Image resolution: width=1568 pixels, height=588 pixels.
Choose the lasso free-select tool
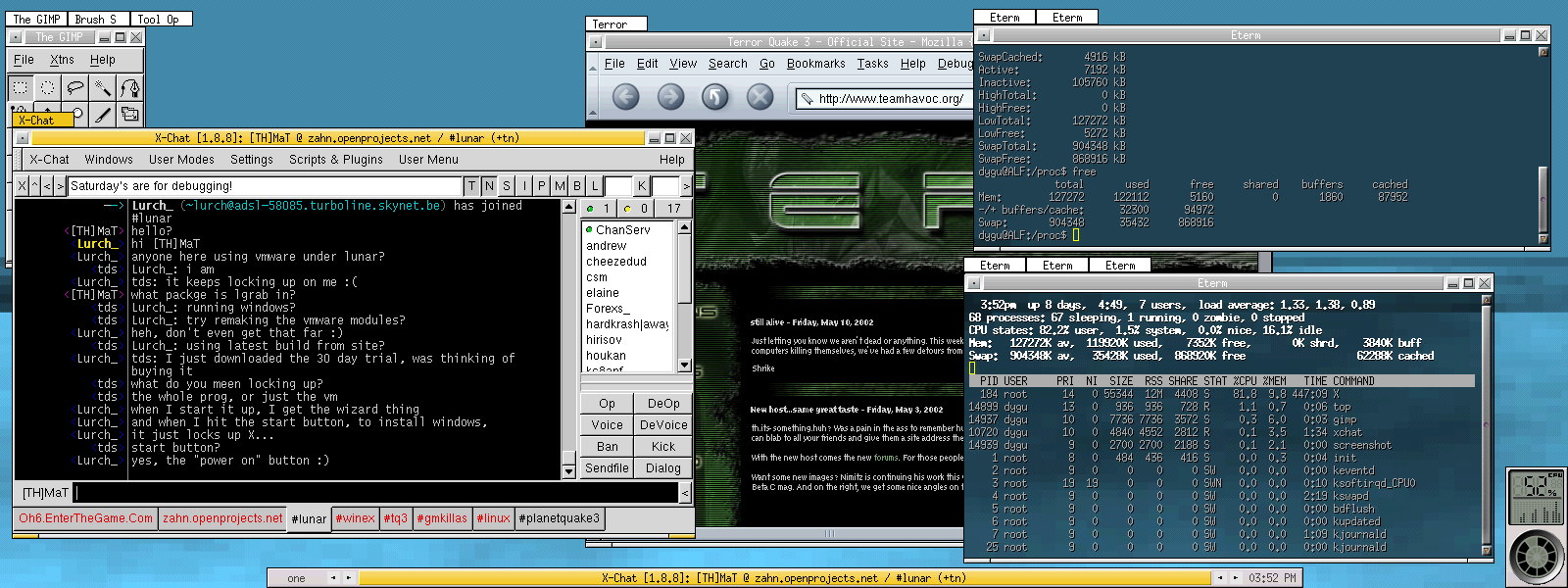tap(74, 88)
